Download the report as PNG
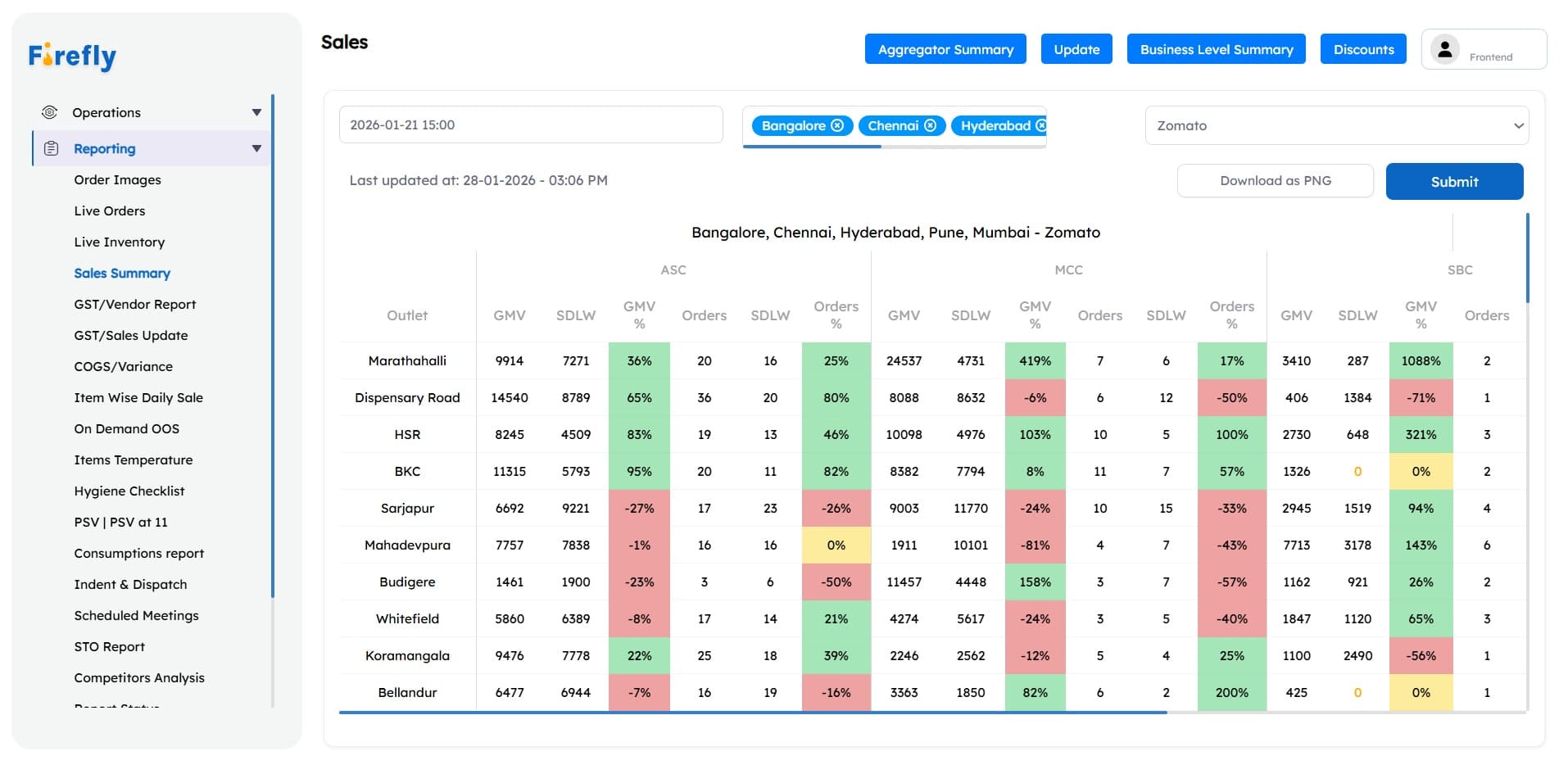This screenshot has width=1568, height=765. (x=1275, y=180)
